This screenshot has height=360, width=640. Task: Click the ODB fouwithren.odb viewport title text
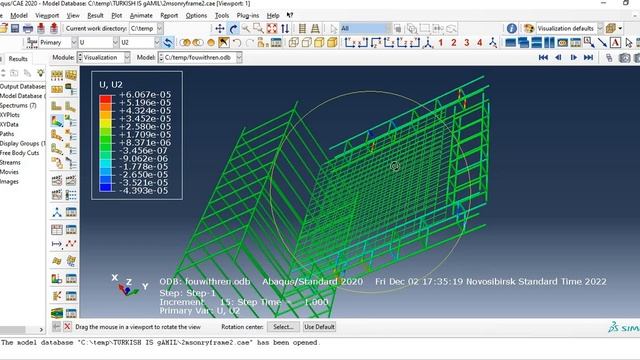coord(204,282)
